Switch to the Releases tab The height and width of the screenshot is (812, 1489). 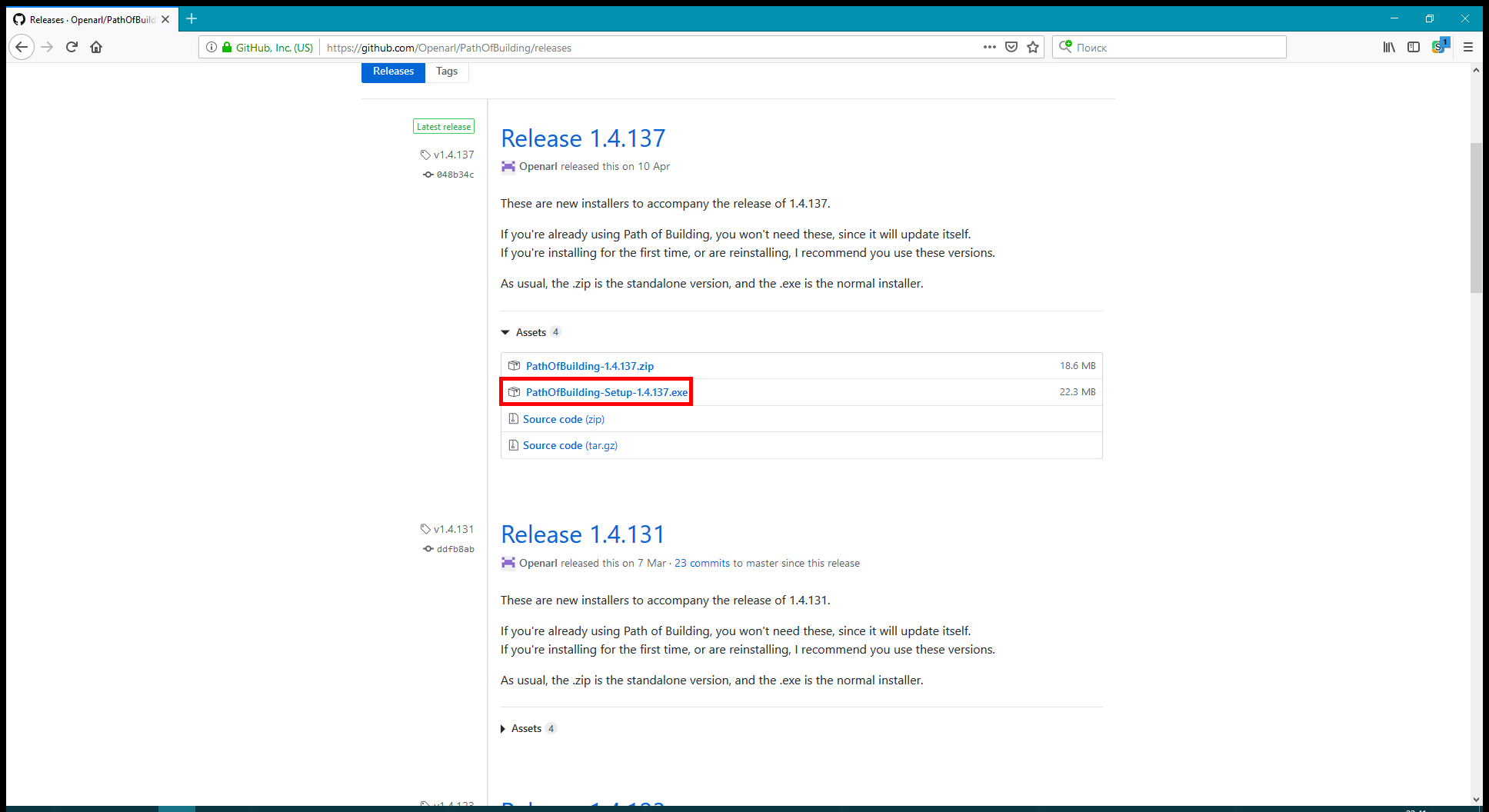(393, 72)
